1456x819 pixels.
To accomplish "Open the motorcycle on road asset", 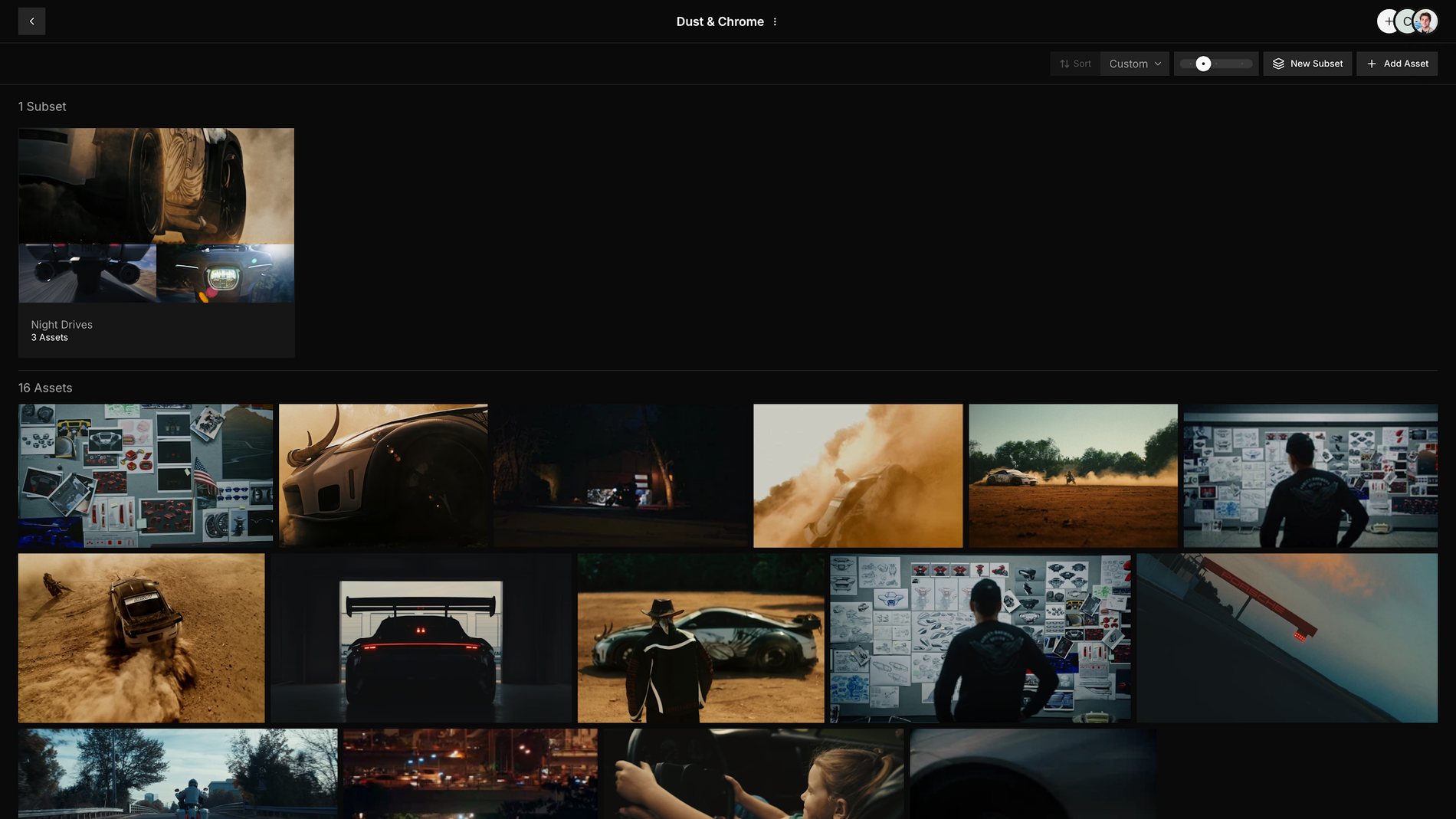I will (178, 774).
